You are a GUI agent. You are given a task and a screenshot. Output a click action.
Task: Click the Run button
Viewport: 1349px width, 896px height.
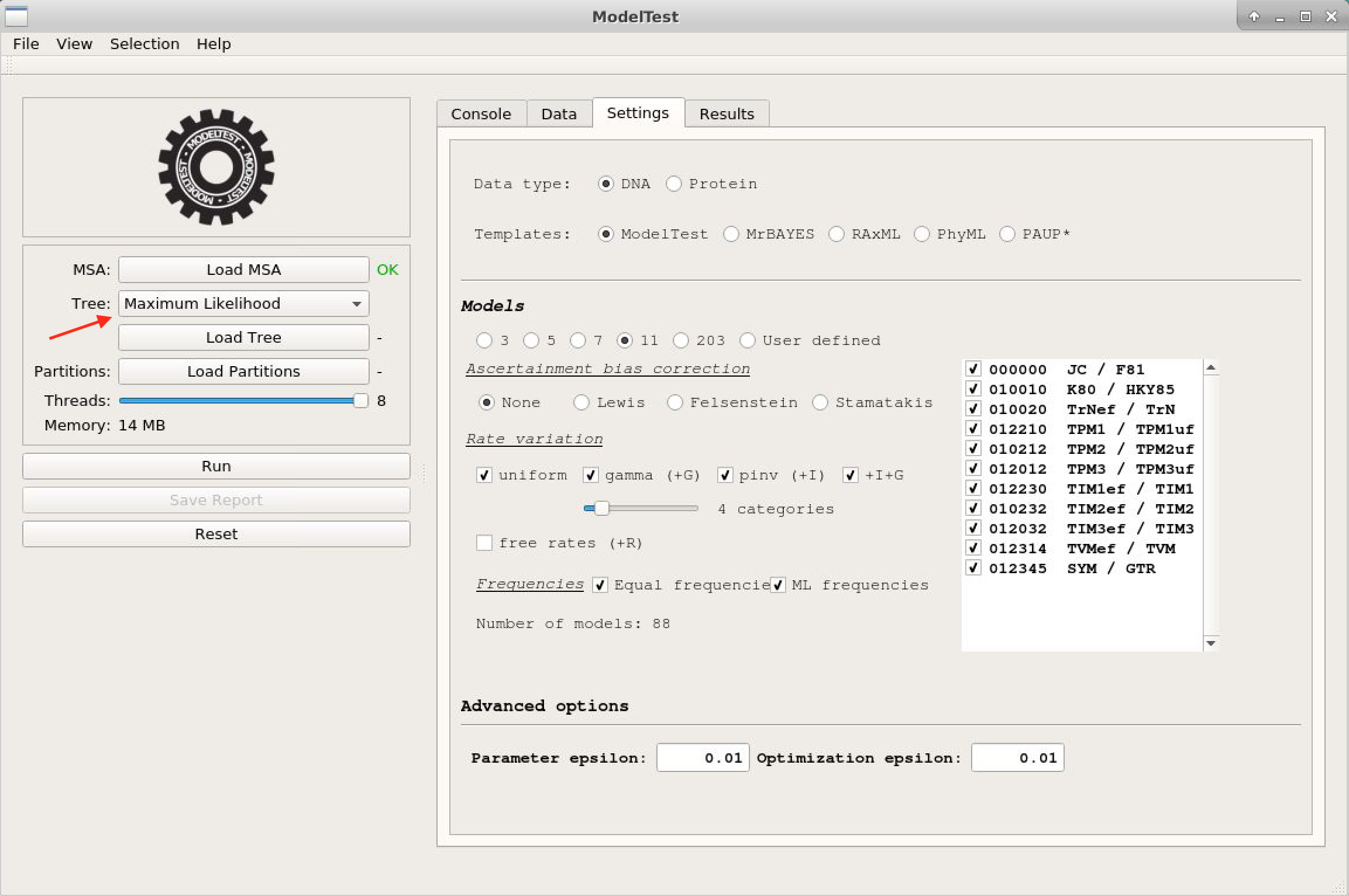point(216,466)
